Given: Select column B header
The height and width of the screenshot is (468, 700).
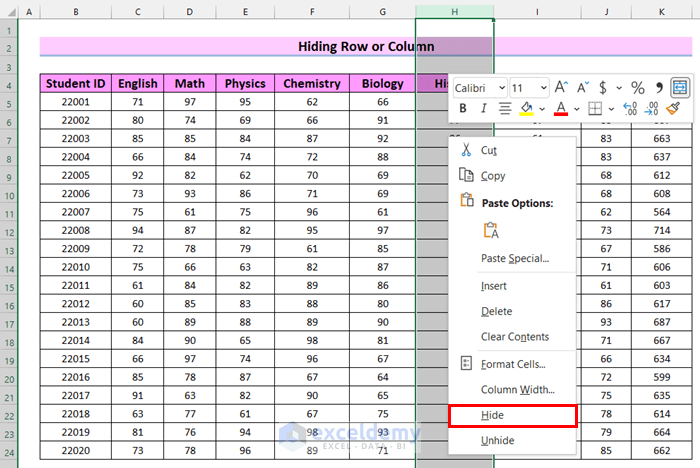Looking at the screenshot, I should coord(76,12).
